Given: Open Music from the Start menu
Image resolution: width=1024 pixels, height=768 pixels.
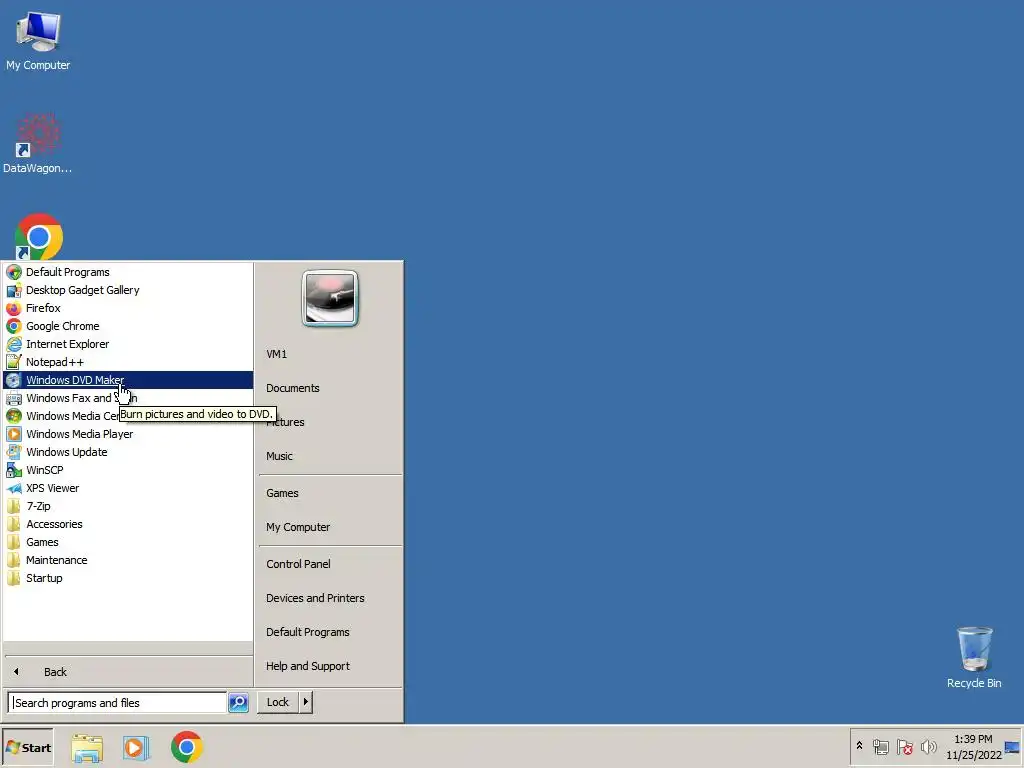Looking at the screenshot, I should tap(329, 456).
